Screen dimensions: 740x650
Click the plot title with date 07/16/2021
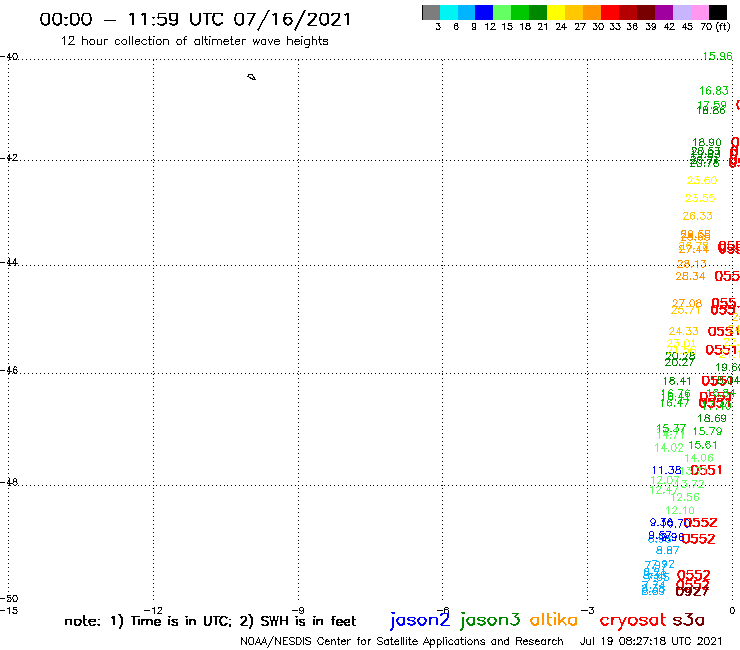tap(195, 19)
